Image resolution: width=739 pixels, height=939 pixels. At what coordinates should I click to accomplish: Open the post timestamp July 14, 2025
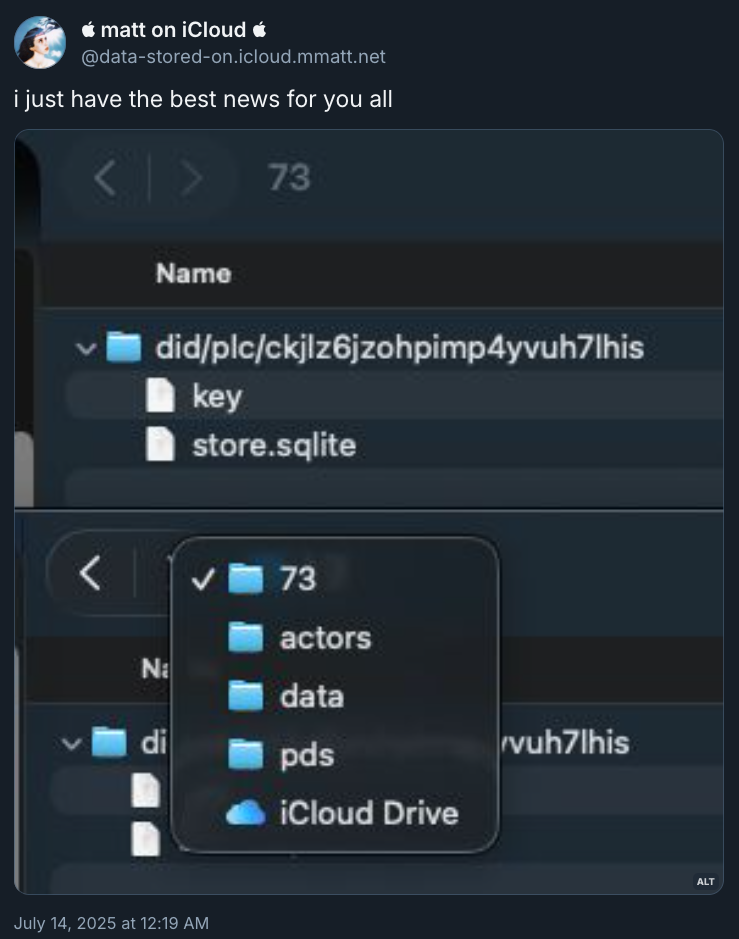(111, 923)
